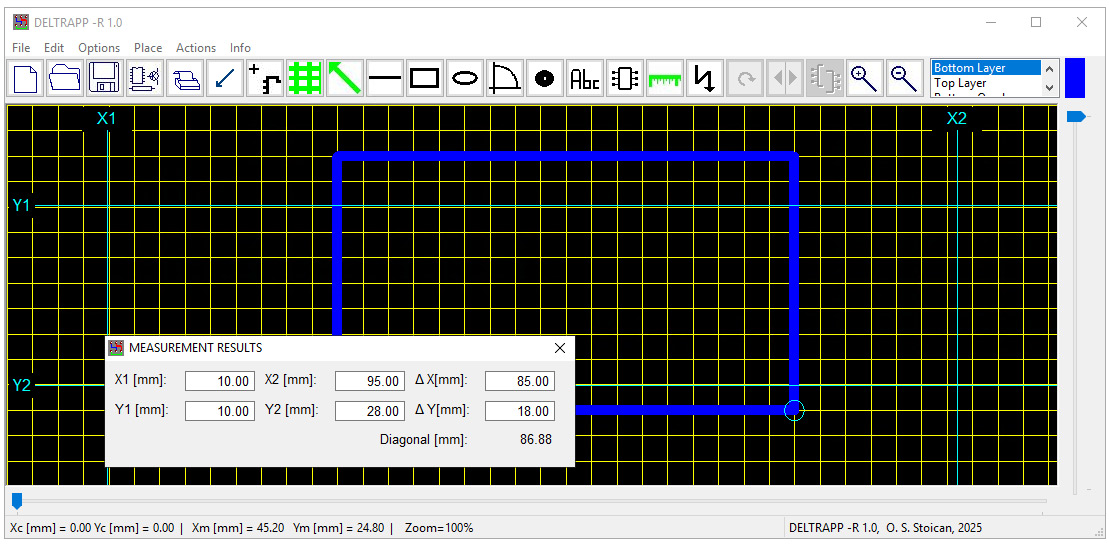Click the blue layer color swatch
1109x544 pixels.
(x=1075, y=78)
